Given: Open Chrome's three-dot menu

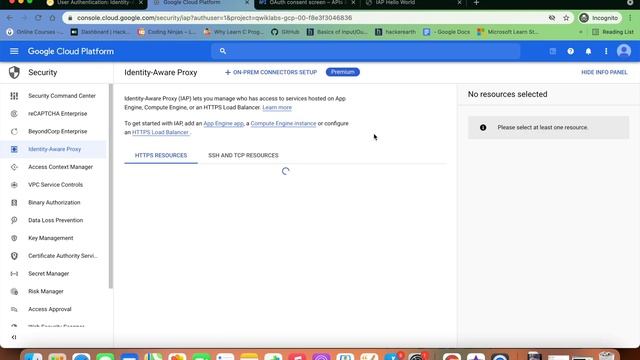Looking at the screenshot, I should (x=630, y=18).
